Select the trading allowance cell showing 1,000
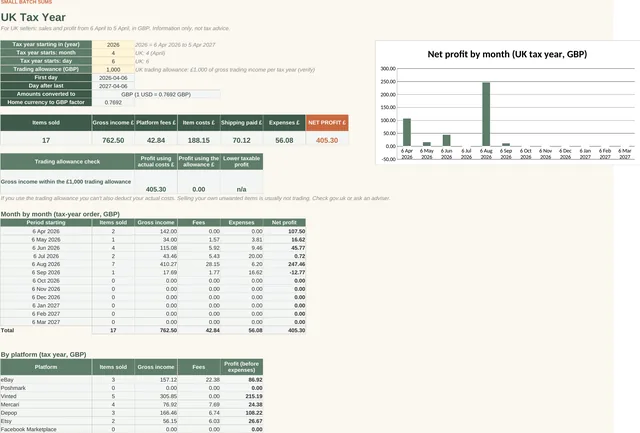The width and height of the screenshot is (640, 433). click(113, 69)
